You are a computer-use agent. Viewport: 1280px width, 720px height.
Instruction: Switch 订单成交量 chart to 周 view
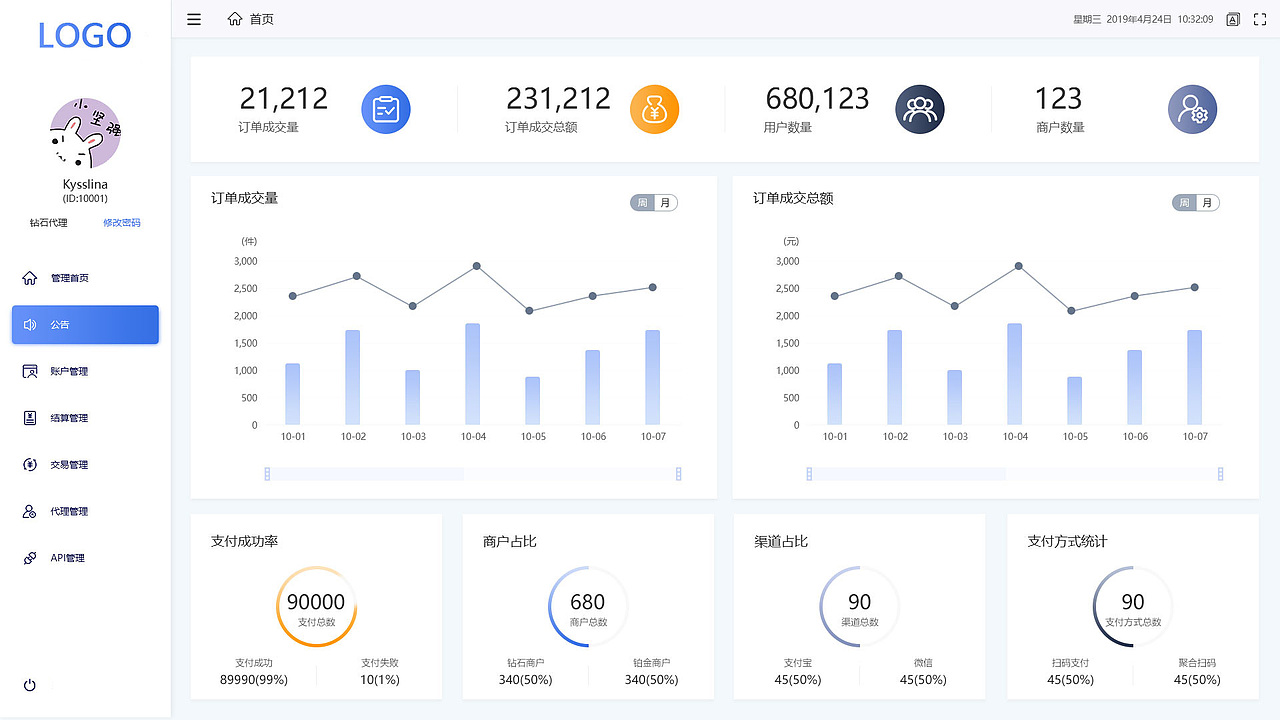click(642, 203)
